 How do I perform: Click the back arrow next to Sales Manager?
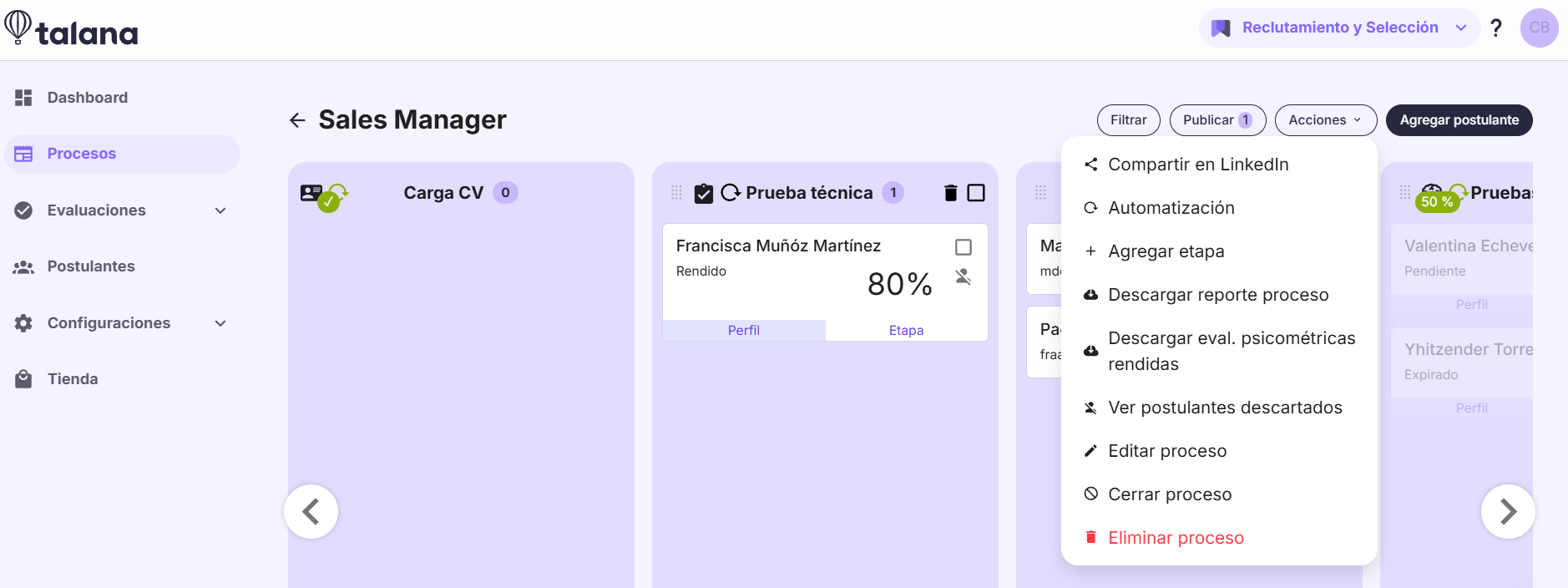click(x=297, y=120)
